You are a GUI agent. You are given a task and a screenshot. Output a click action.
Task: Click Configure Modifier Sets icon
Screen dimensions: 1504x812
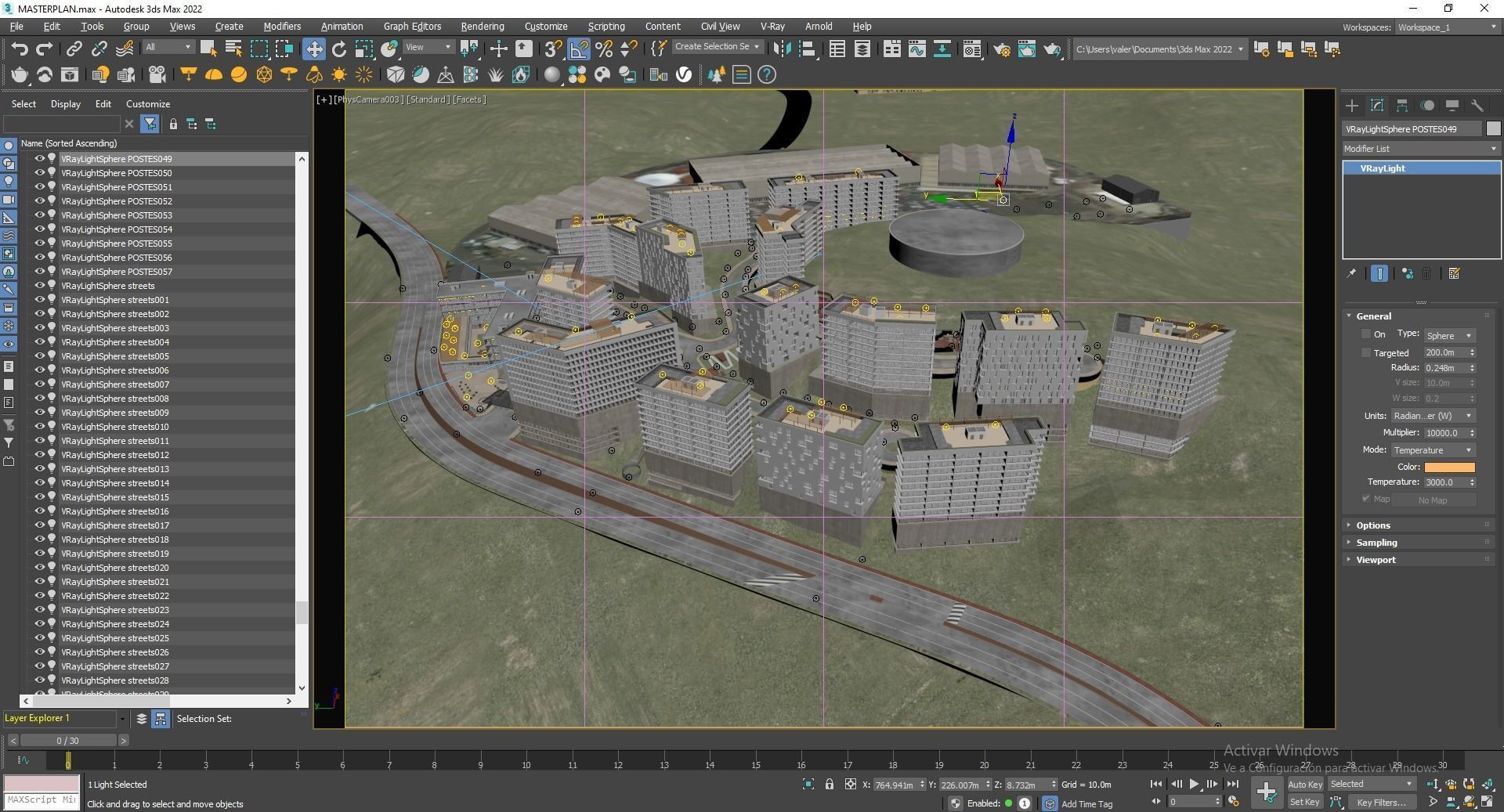1455,273
